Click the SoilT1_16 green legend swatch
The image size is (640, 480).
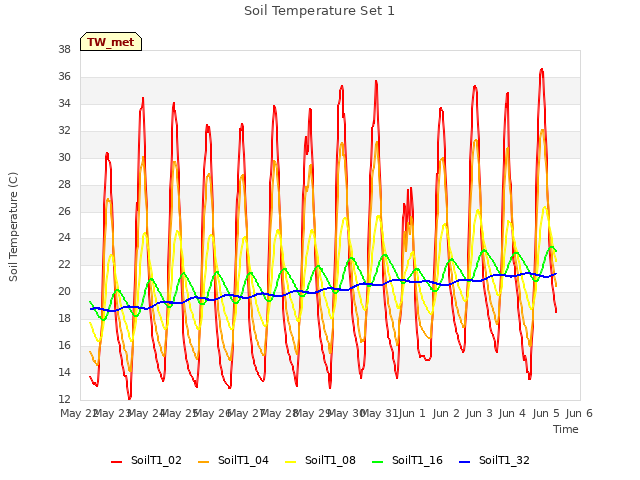[378, 462]
